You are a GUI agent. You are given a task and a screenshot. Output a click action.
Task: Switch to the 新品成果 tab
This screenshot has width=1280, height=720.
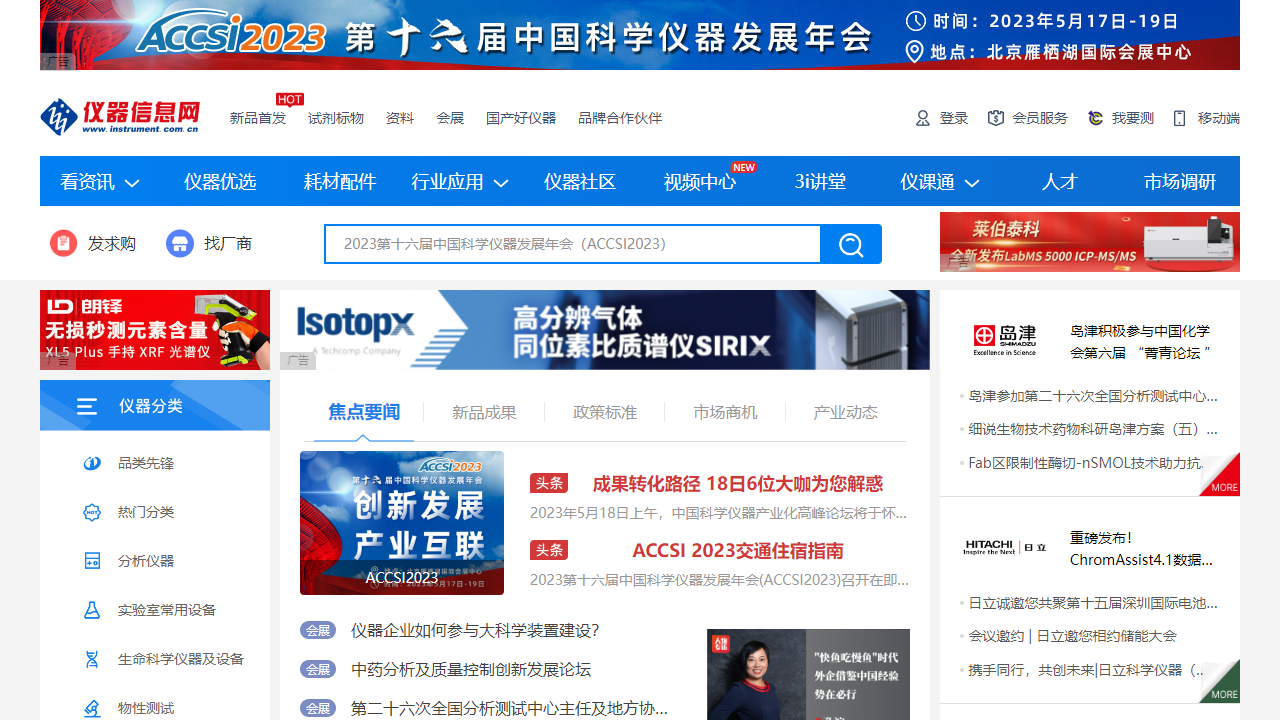pos(484,412)
